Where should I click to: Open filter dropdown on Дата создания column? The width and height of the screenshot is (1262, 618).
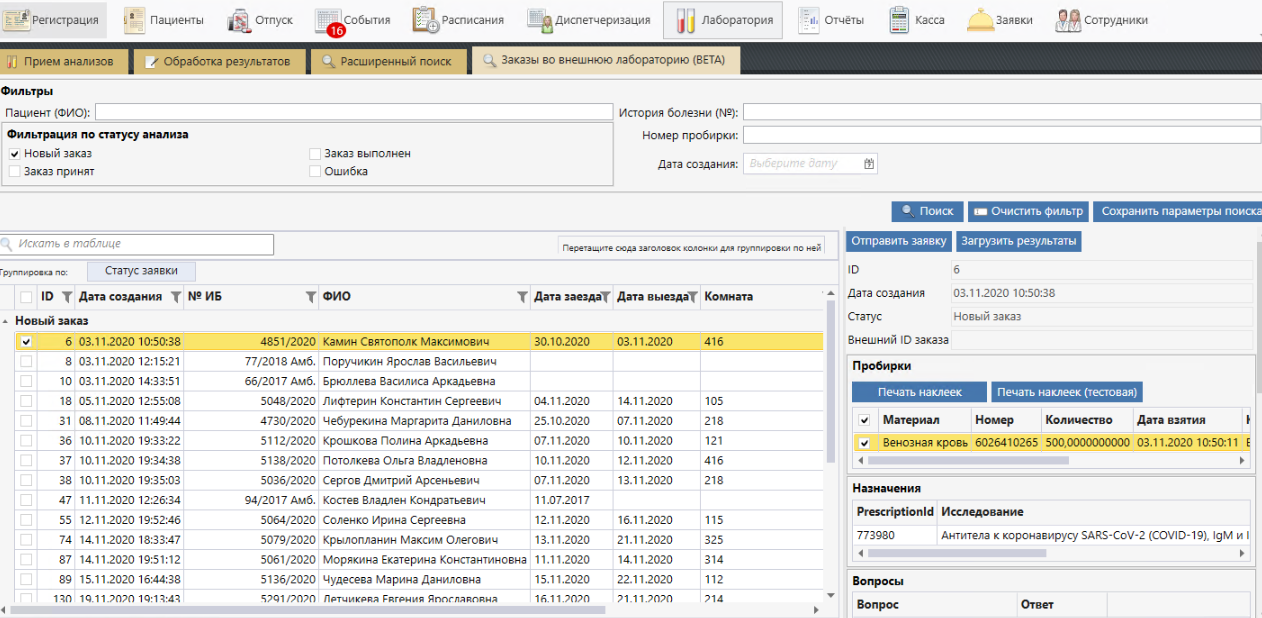[x=176, y=297]
